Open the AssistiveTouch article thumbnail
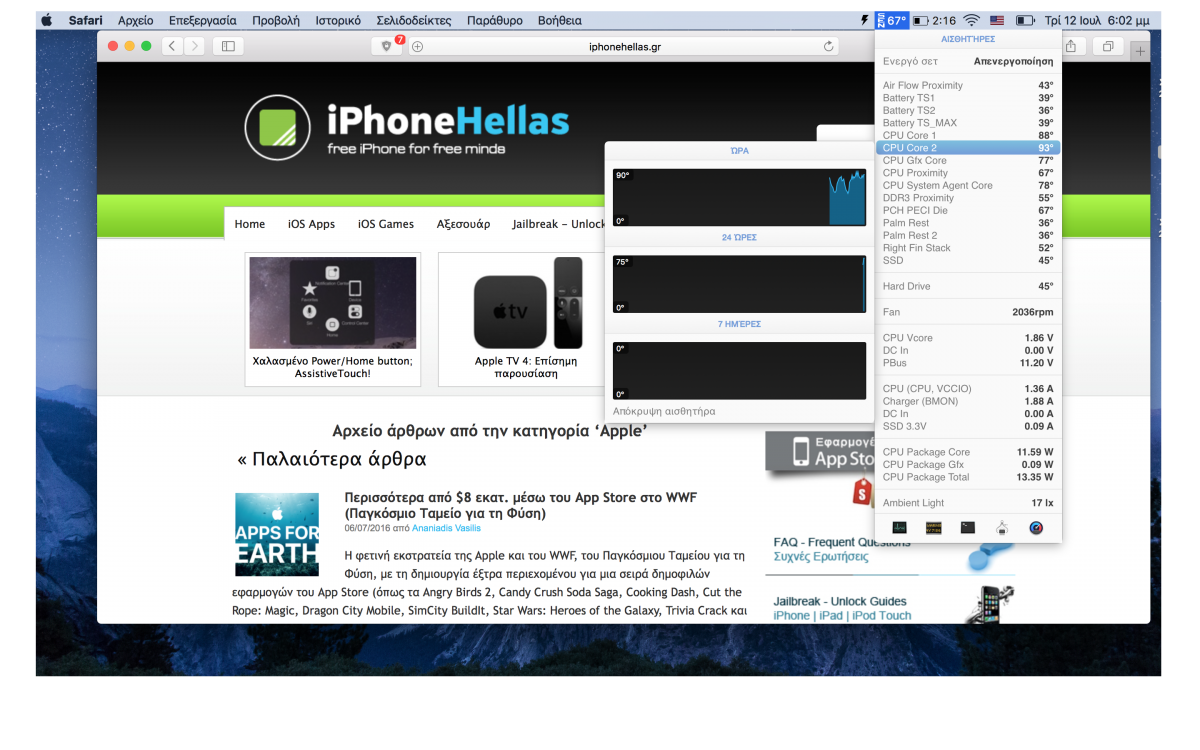 tap(333, 305)
